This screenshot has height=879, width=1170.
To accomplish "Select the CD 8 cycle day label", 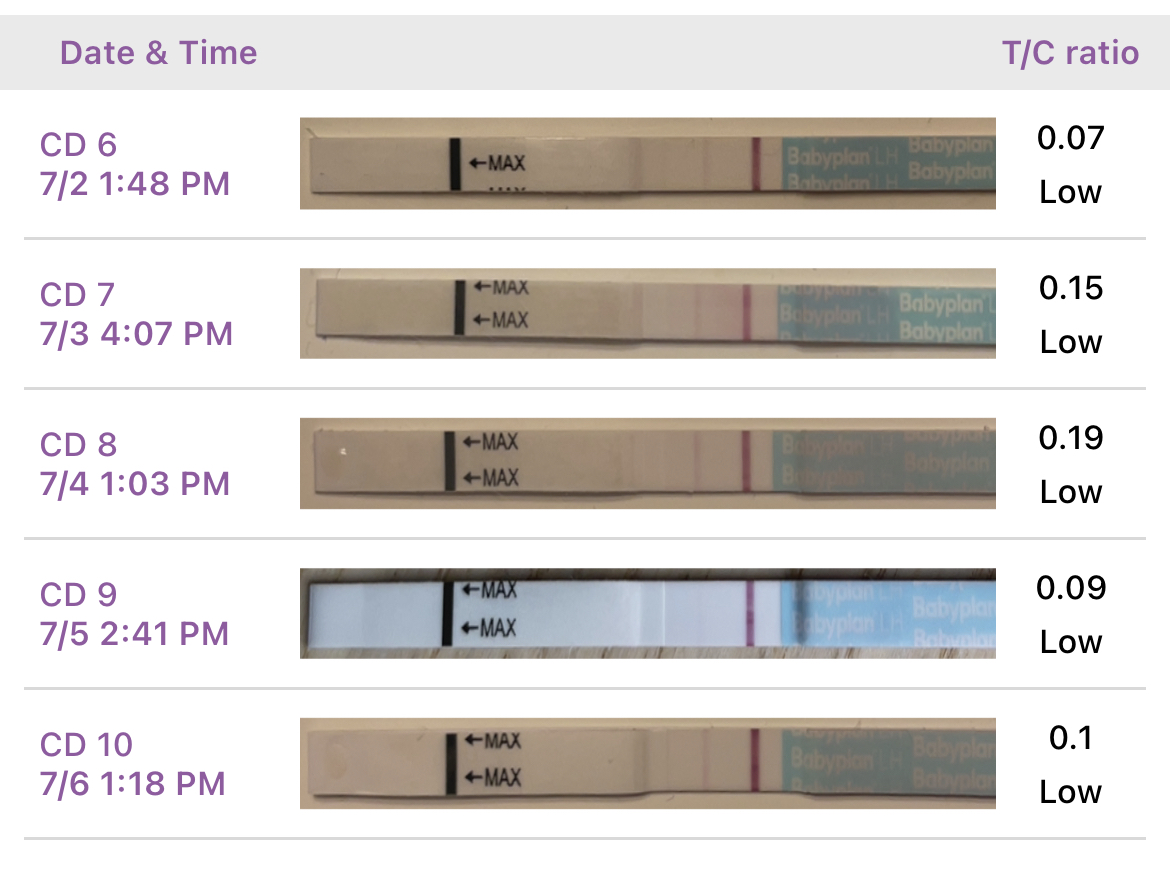I will [x=78, y=445].
